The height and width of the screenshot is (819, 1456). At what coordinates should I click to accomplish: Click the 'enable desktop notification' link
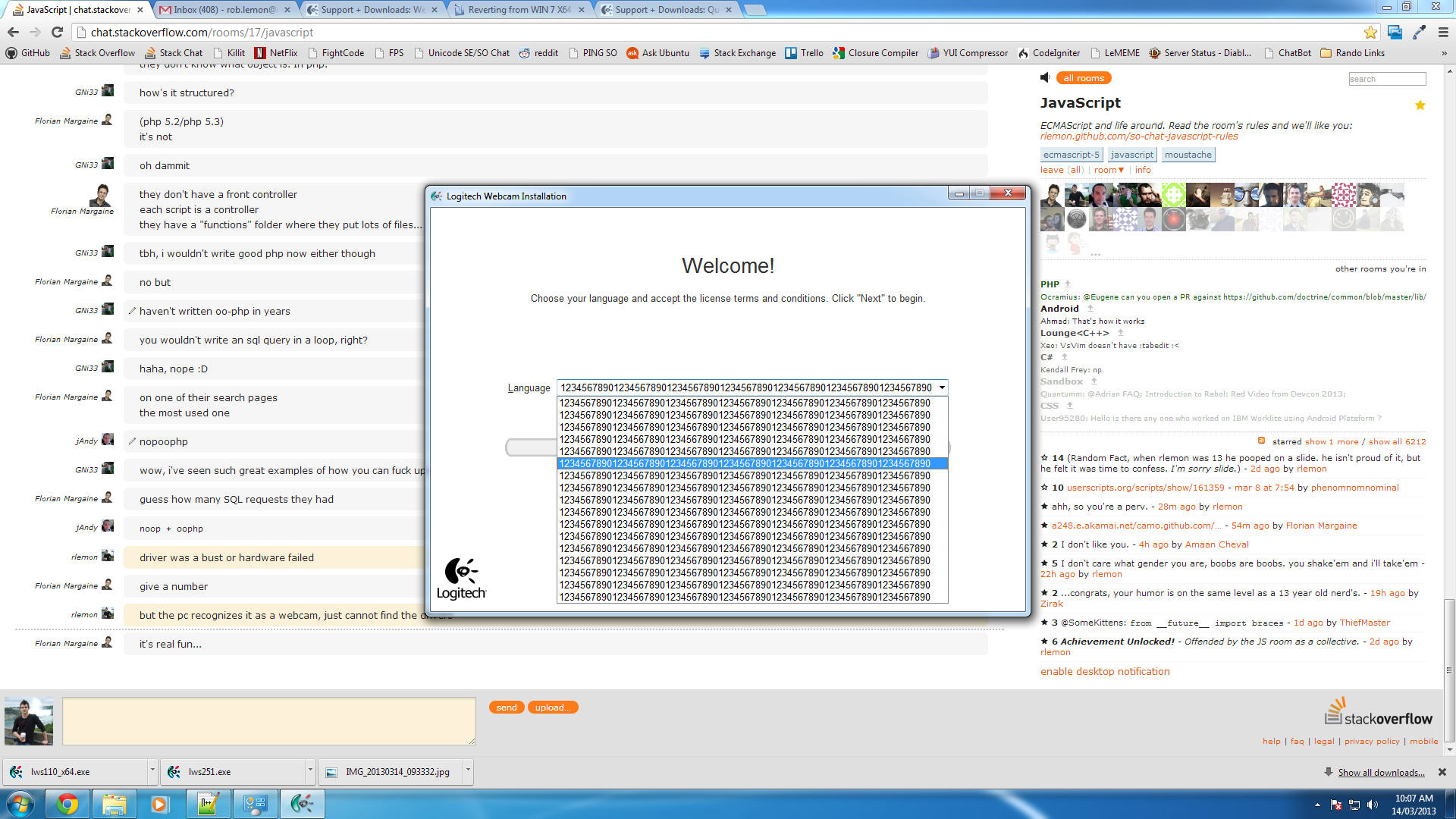point(1104,671)
